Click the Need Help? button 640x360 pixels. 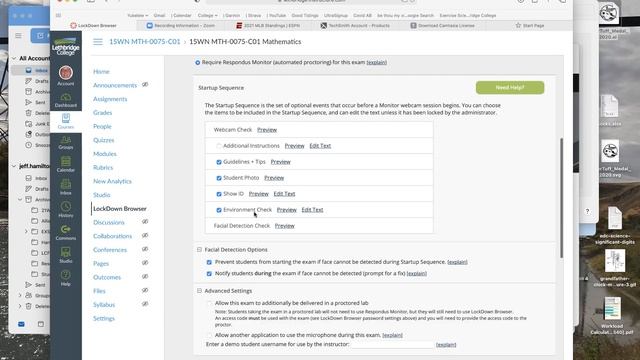point(510,87)
